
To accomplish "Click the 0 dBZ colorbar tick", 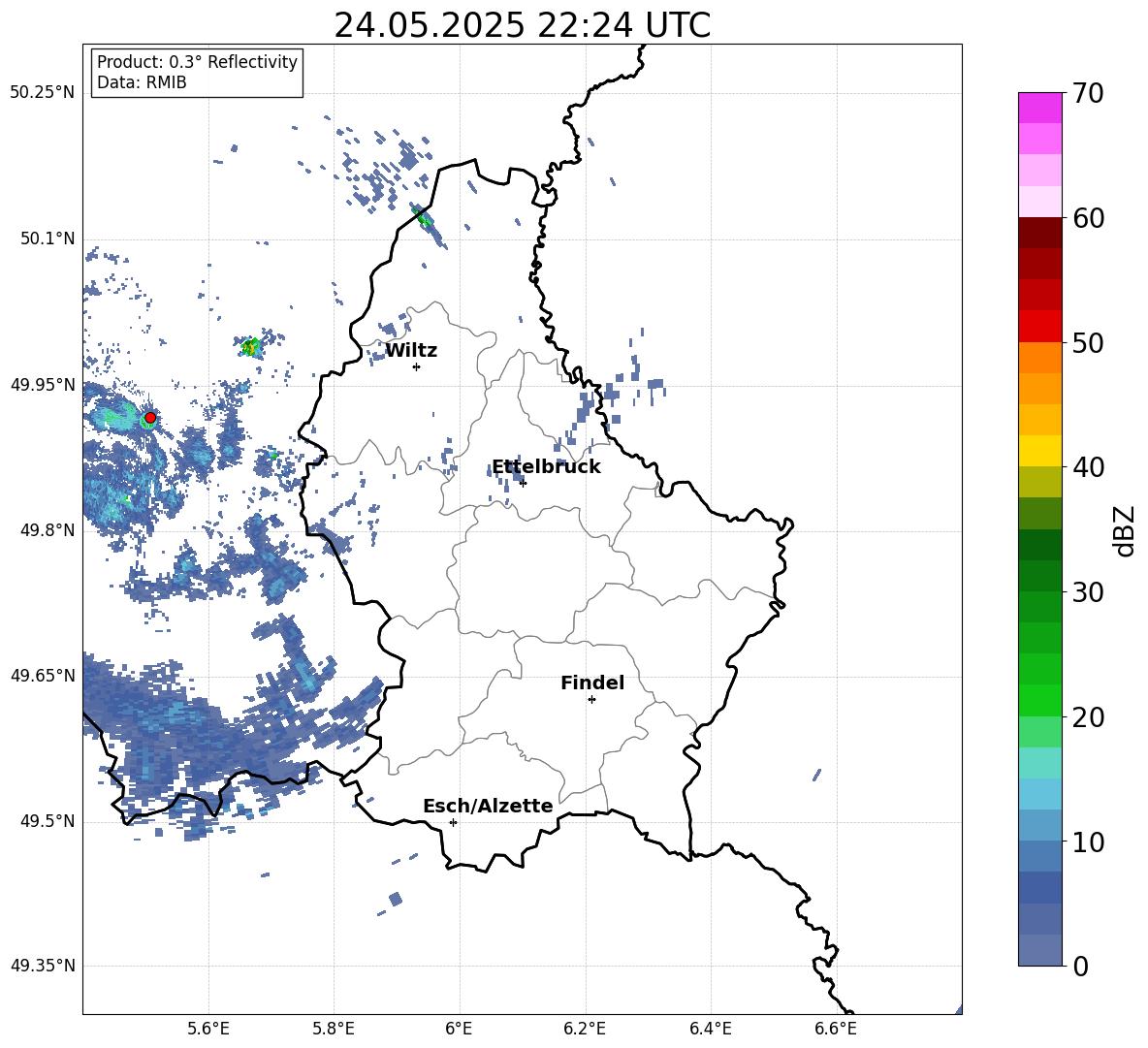I will (x=1080, y=966).
